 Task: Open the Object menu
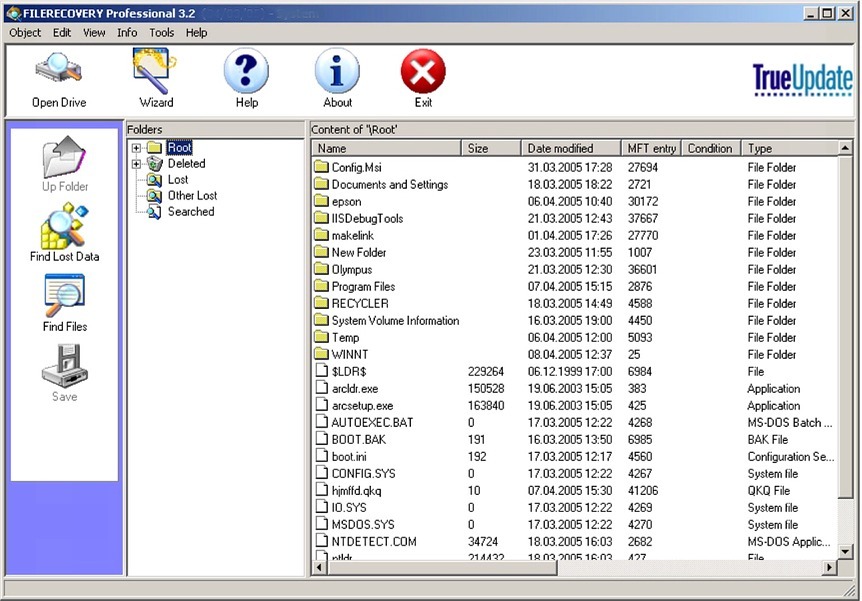tap(25, 32)
